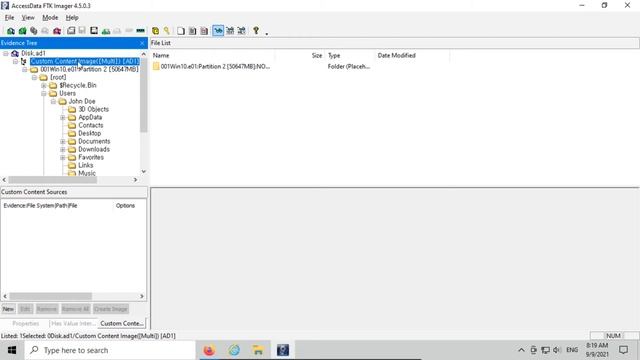Select the Music folder in tree
Viewport: 640px width, 360px height.
[x=87, y=173]
